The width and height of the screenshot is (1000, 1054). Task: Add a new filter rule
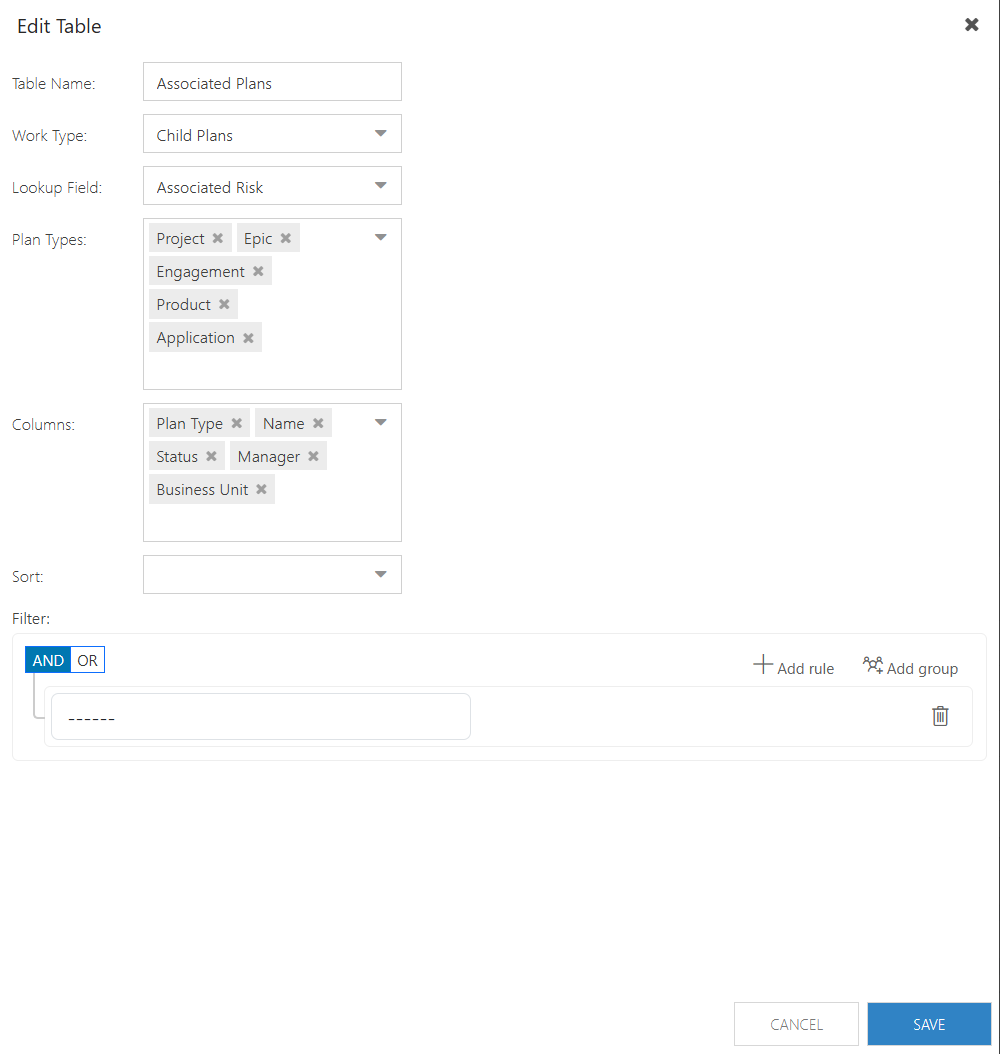pos(793,667)
